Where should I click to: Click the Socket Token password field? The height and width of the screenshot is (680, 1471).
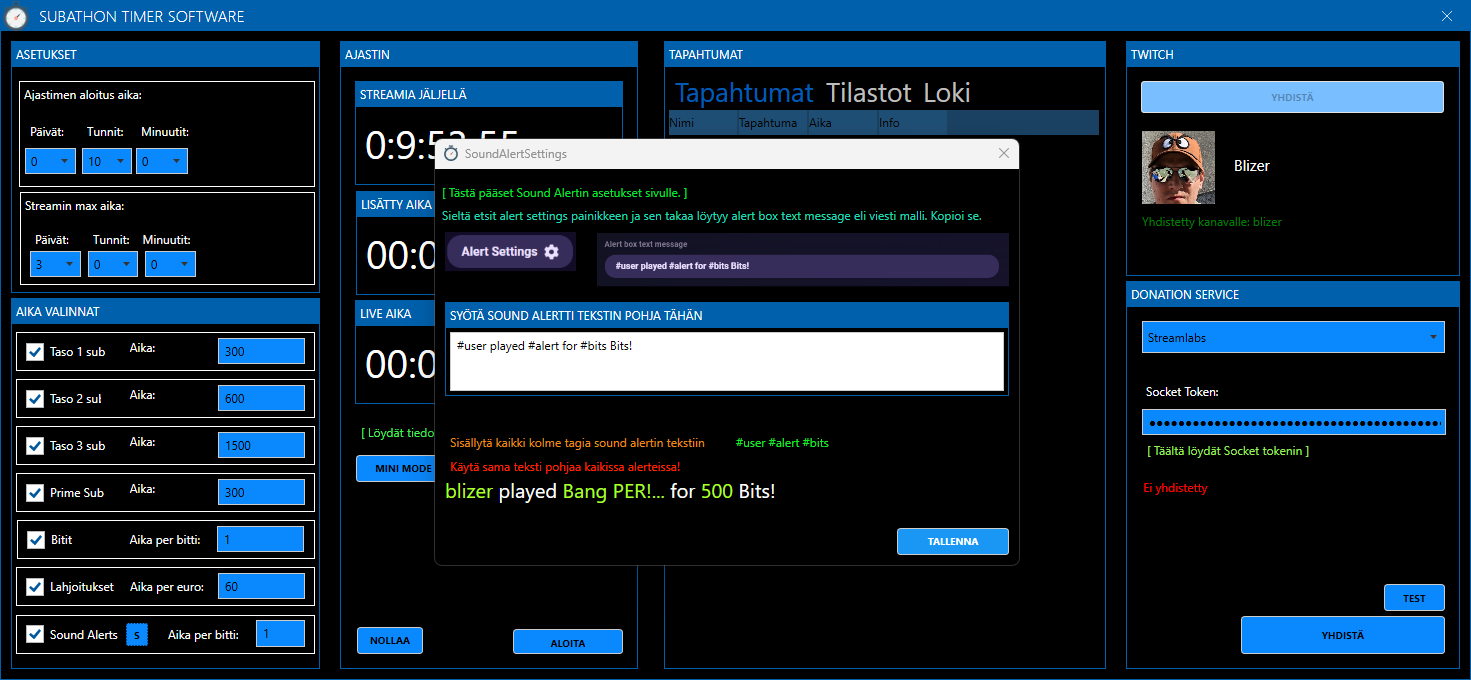click(1293, 422)
